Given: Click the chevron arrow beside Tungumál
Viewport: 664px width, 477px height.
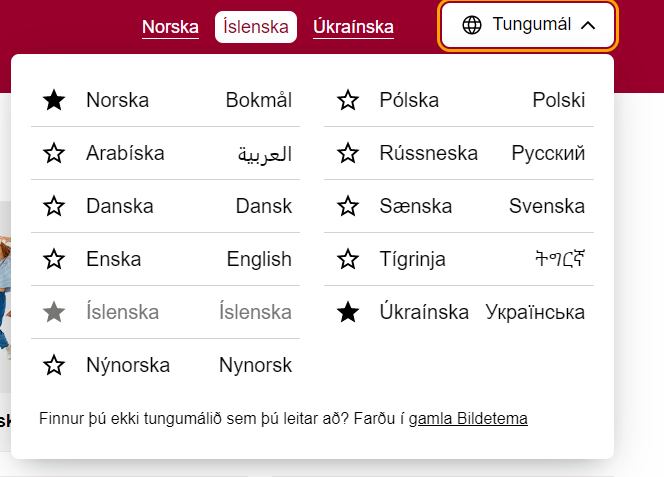Looking at the screenshot, I should pyautogui.click(x=589, y=25).
